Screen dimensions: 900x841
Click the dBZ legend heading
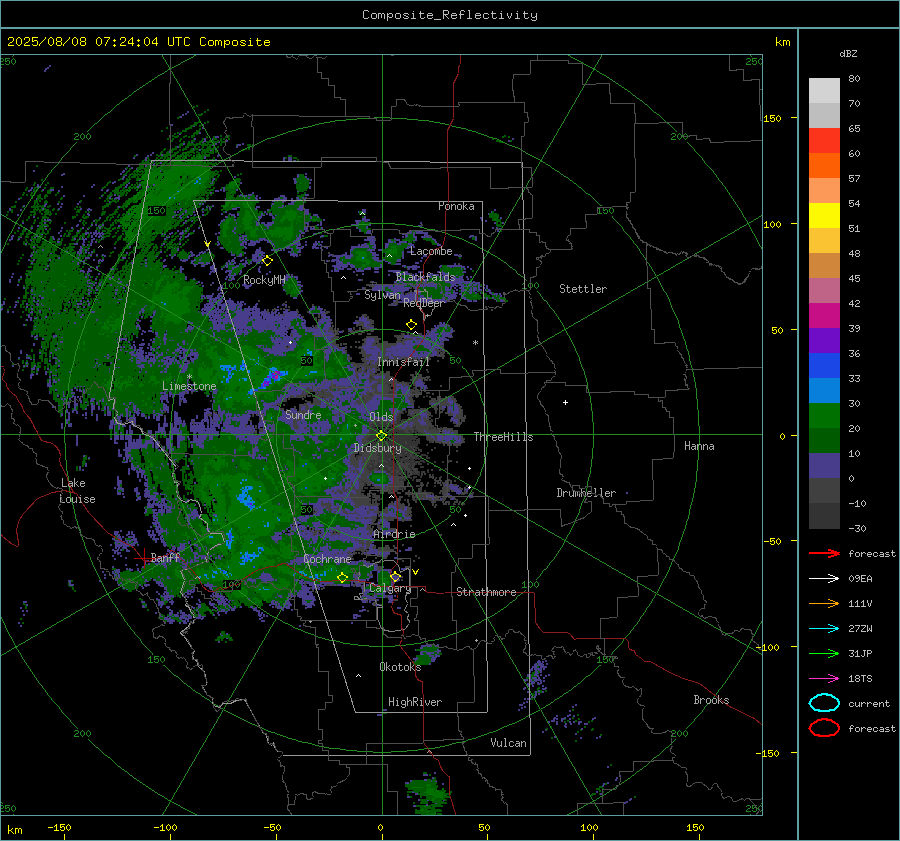848,53
